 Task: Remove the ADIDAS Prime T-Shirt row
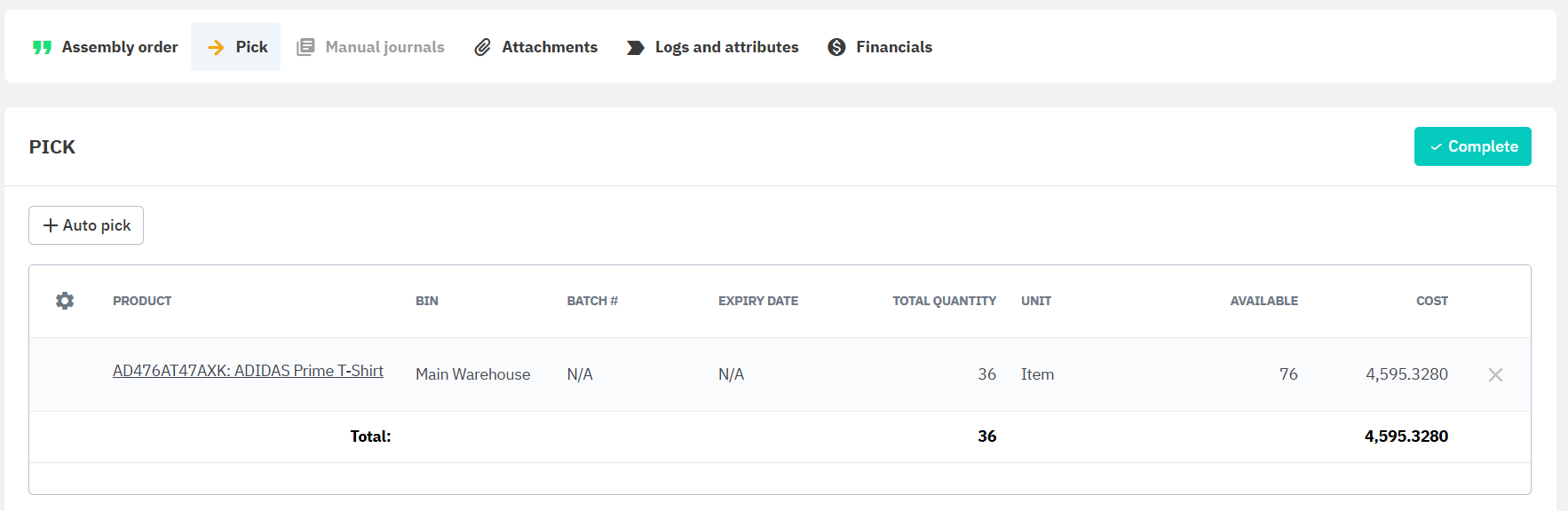pos(1495,374)
